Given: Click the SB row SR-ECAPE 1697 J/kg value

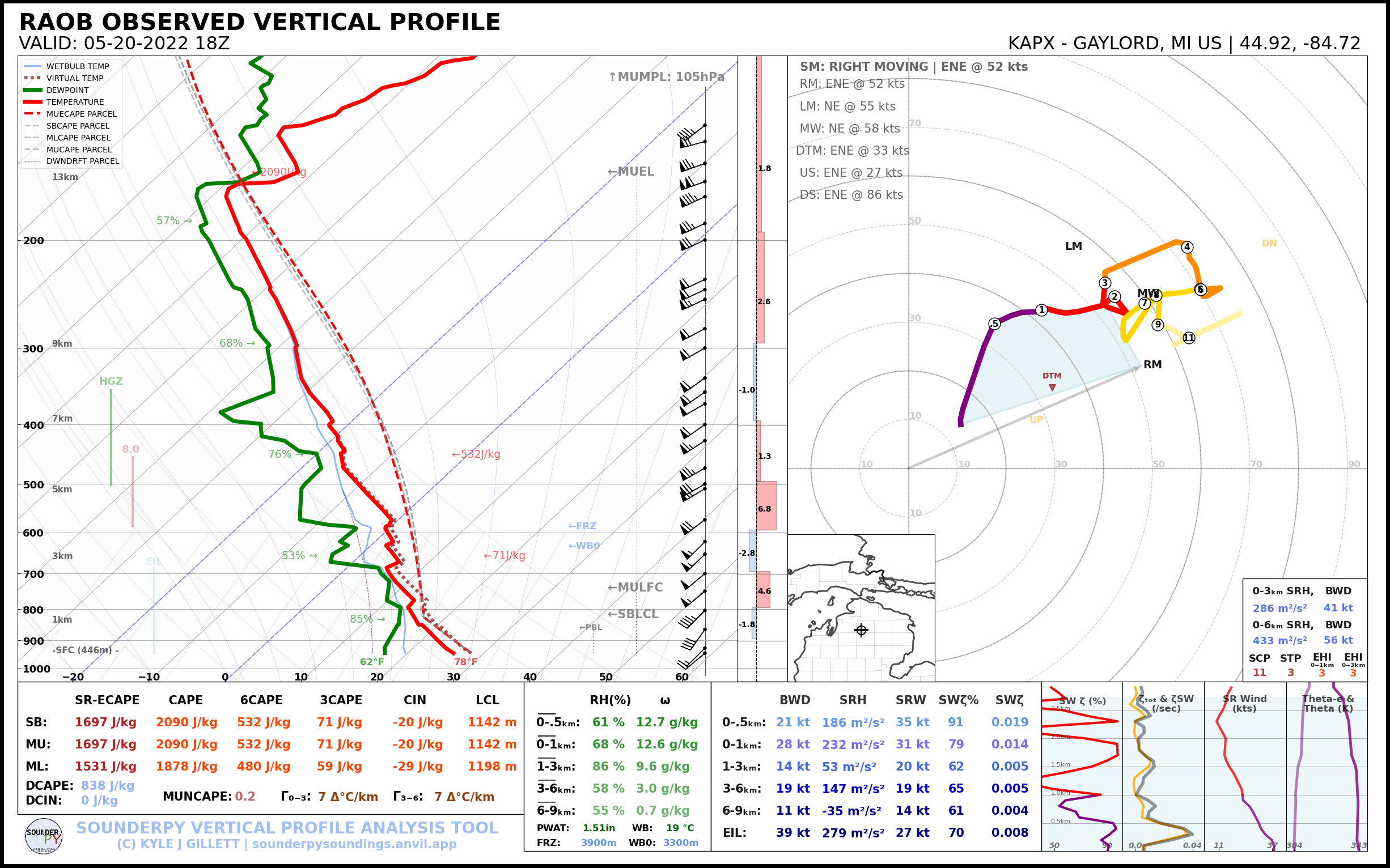Looking at the screenshot, I should click(105, 722).
